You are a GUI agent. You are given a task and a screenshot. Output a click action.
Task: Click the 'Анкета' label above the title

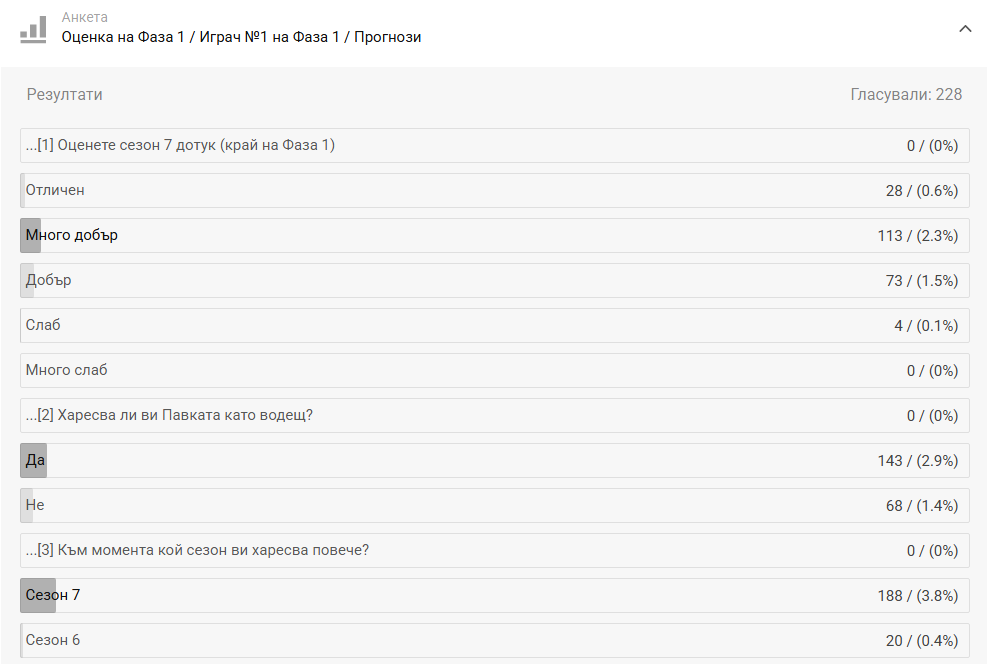pos(85,18)
